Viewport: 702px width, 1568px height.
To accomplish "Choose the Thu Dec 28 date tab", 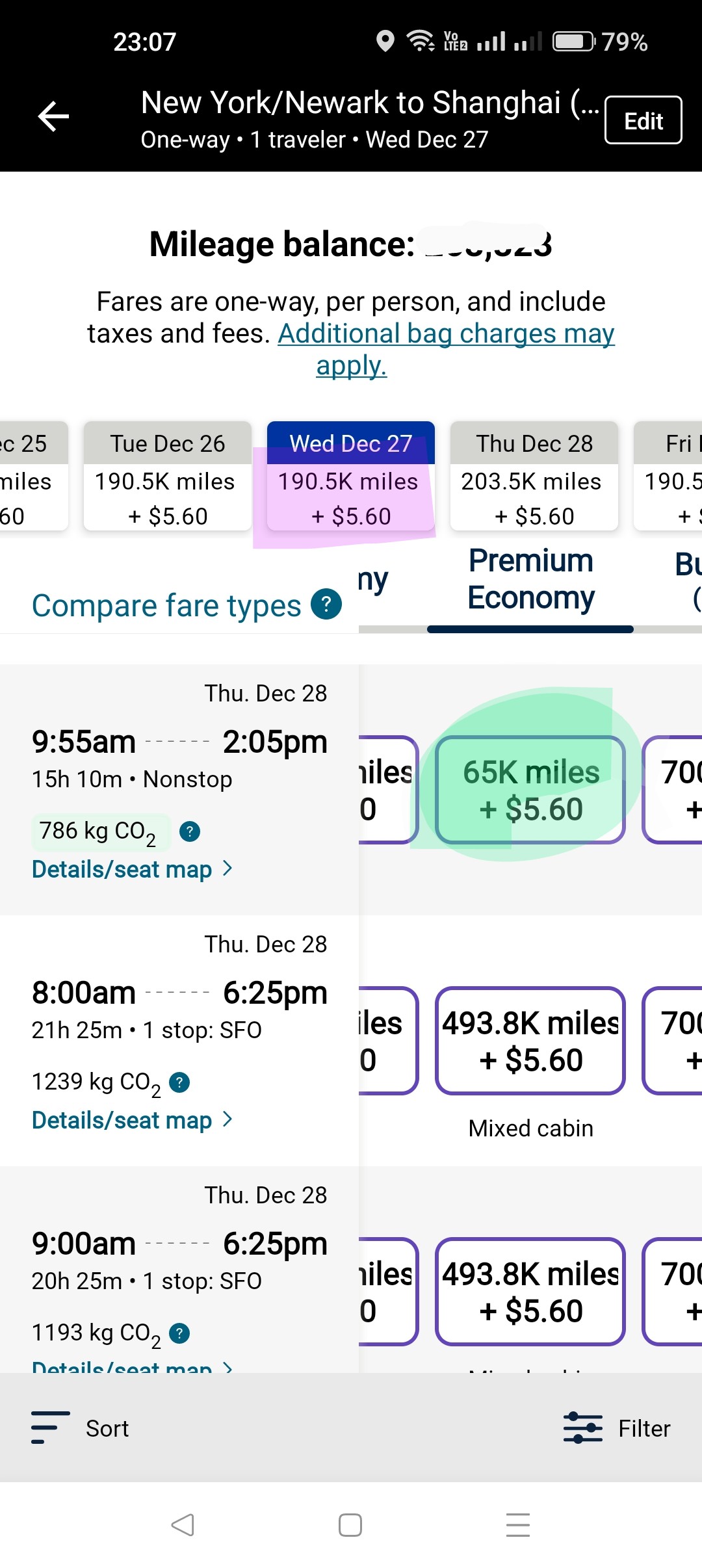I will tap(534, 477).
